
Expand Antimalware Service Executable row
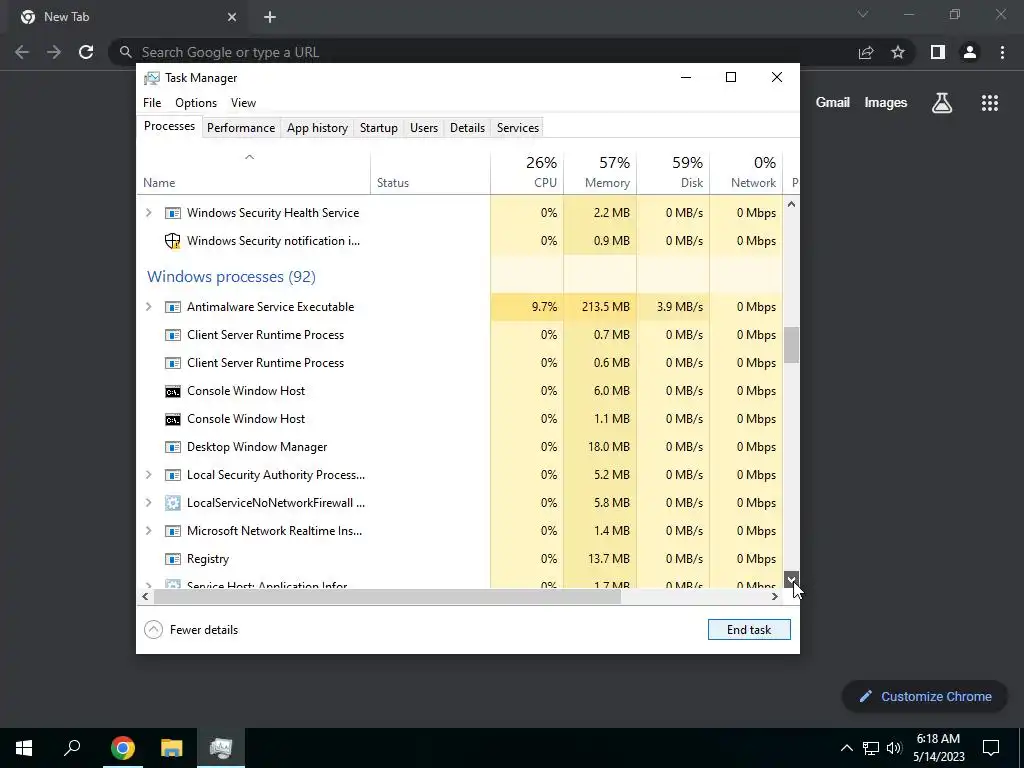click(x=148, y=307)
